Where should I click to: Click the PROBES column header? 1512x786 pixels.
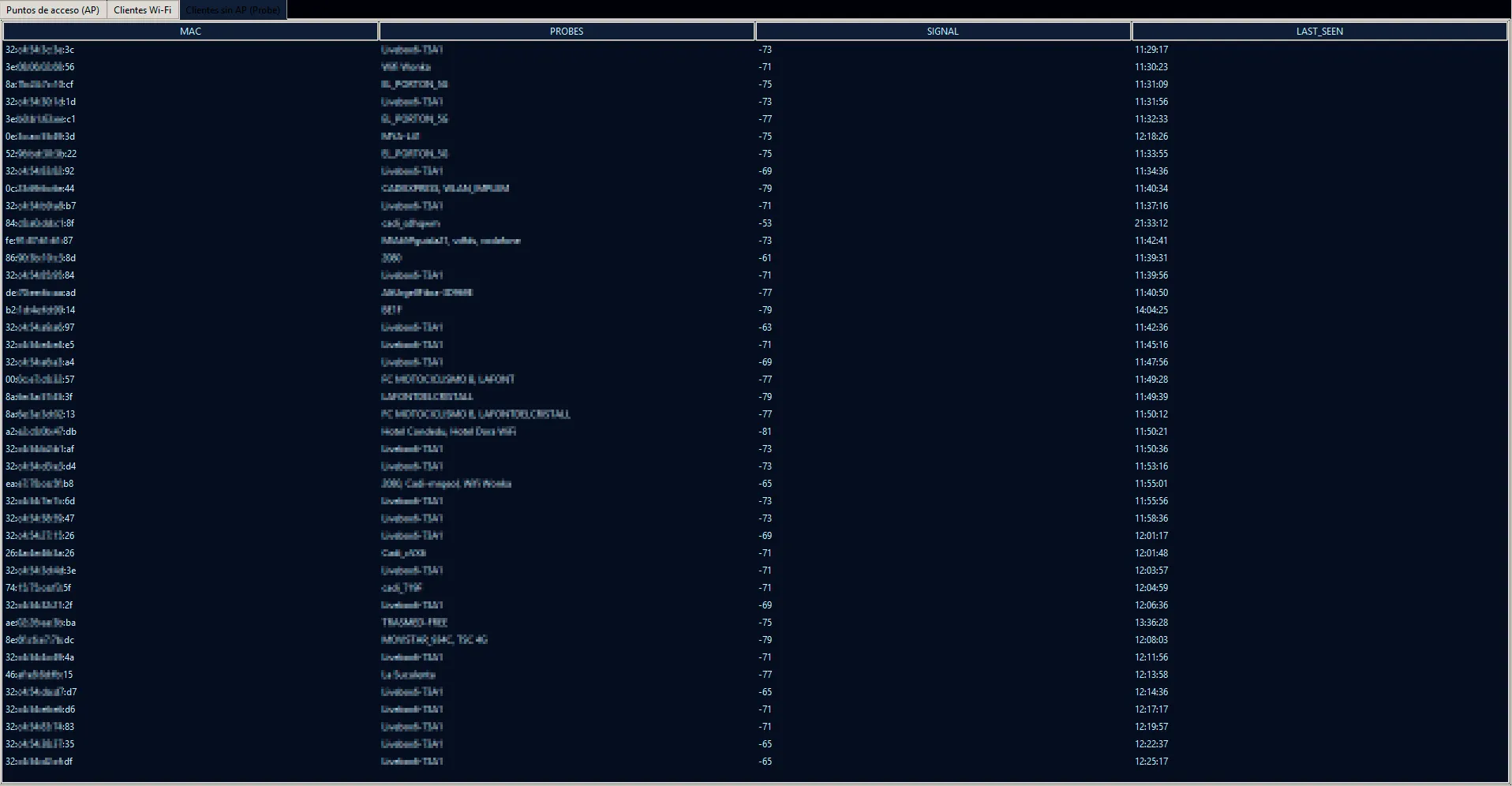567,32
